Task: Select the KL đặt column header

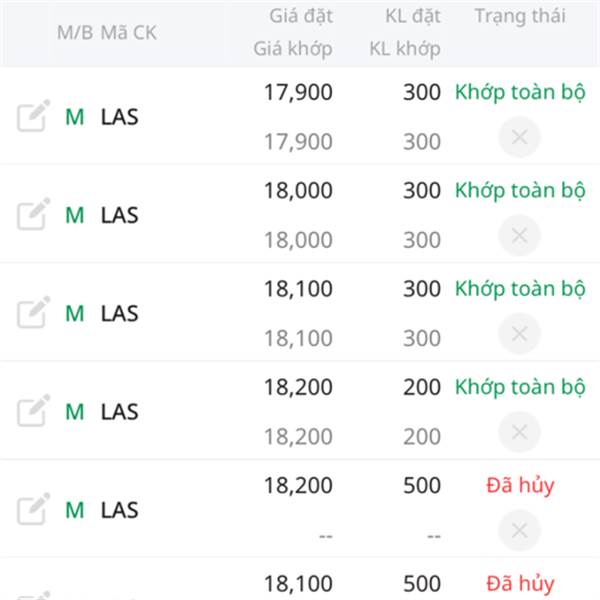Action: [413, 16]
